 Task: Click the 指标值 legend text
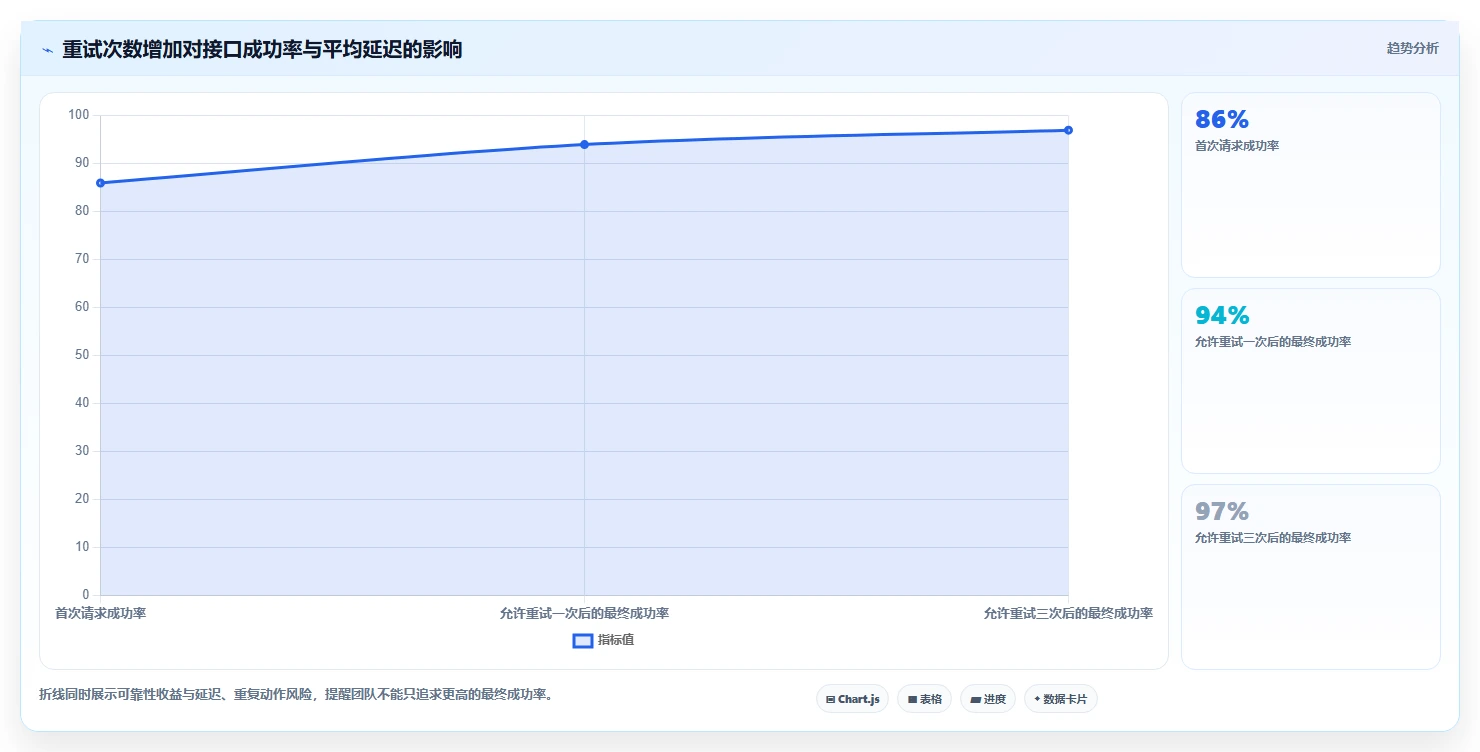pos(616,640)
